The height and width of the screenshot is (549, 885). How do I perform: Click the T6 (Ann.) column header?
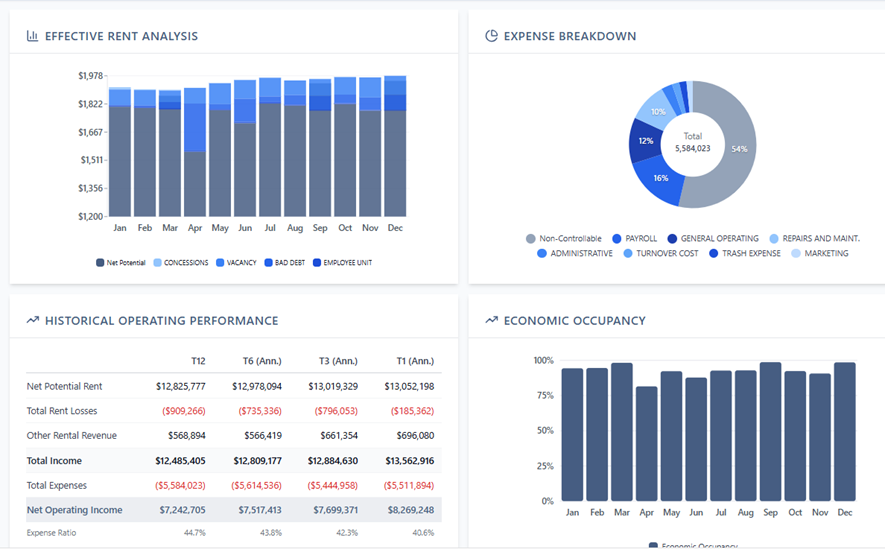(x=262, y=361)
